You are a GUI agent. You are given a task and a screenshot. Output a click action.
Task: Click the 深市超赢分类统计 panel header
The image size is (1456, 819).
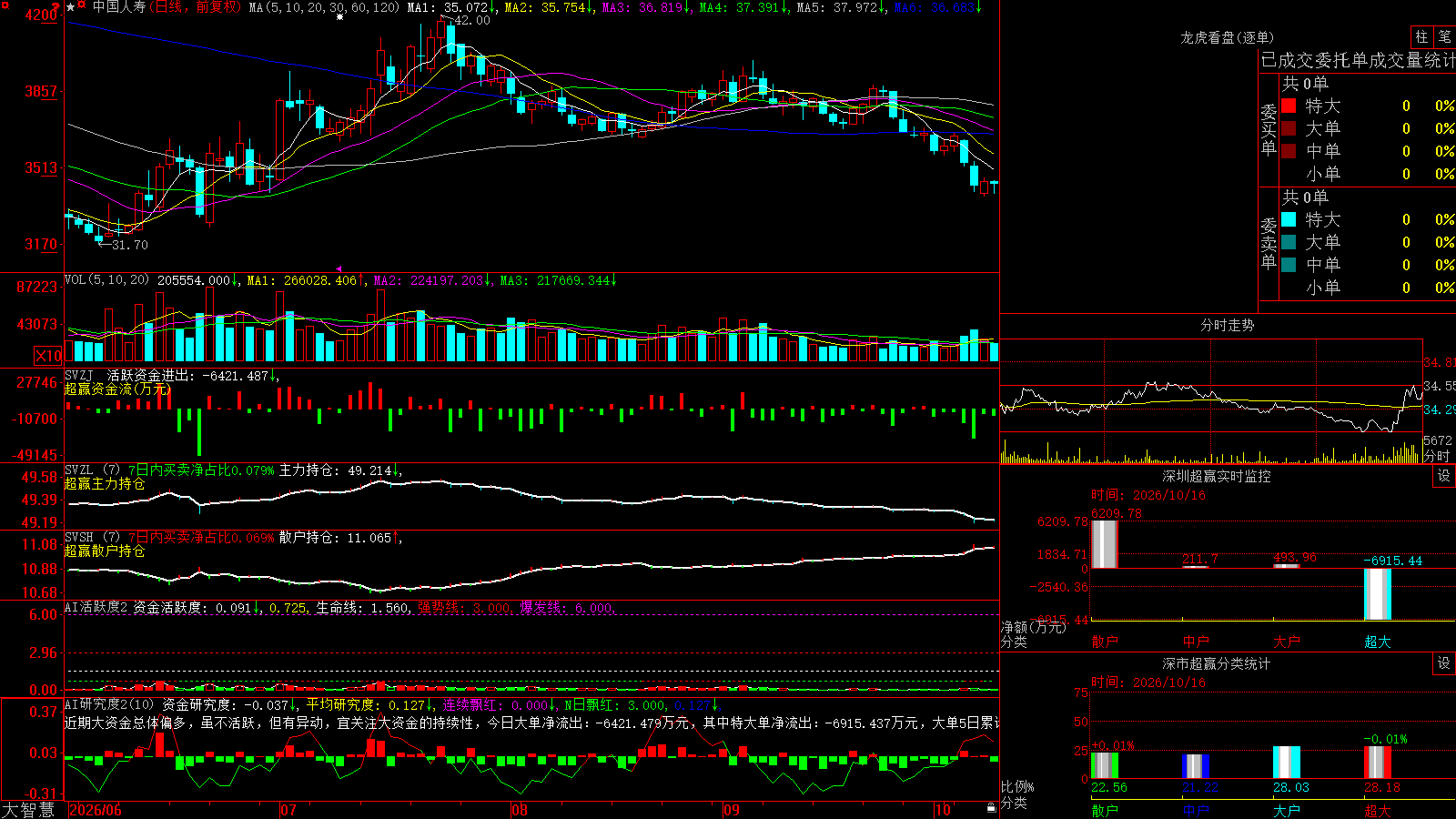coord(1217,663)
